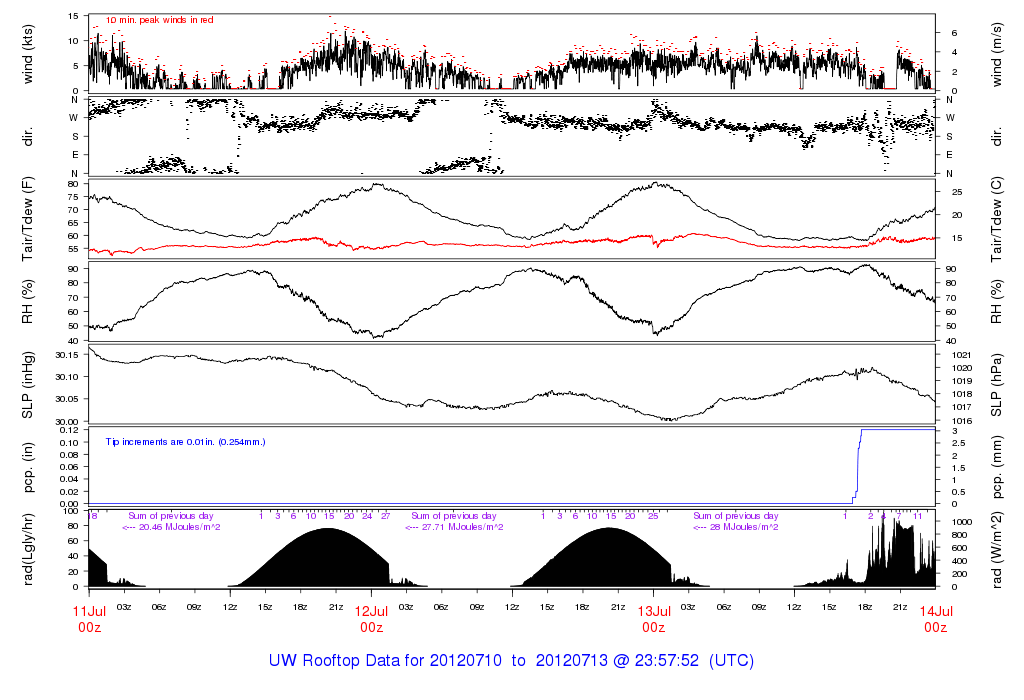The width and height of the screenshot is (1024, 700).
Task: Click the UW Rooftop Data title text
Action: click(x=511, y=661)
